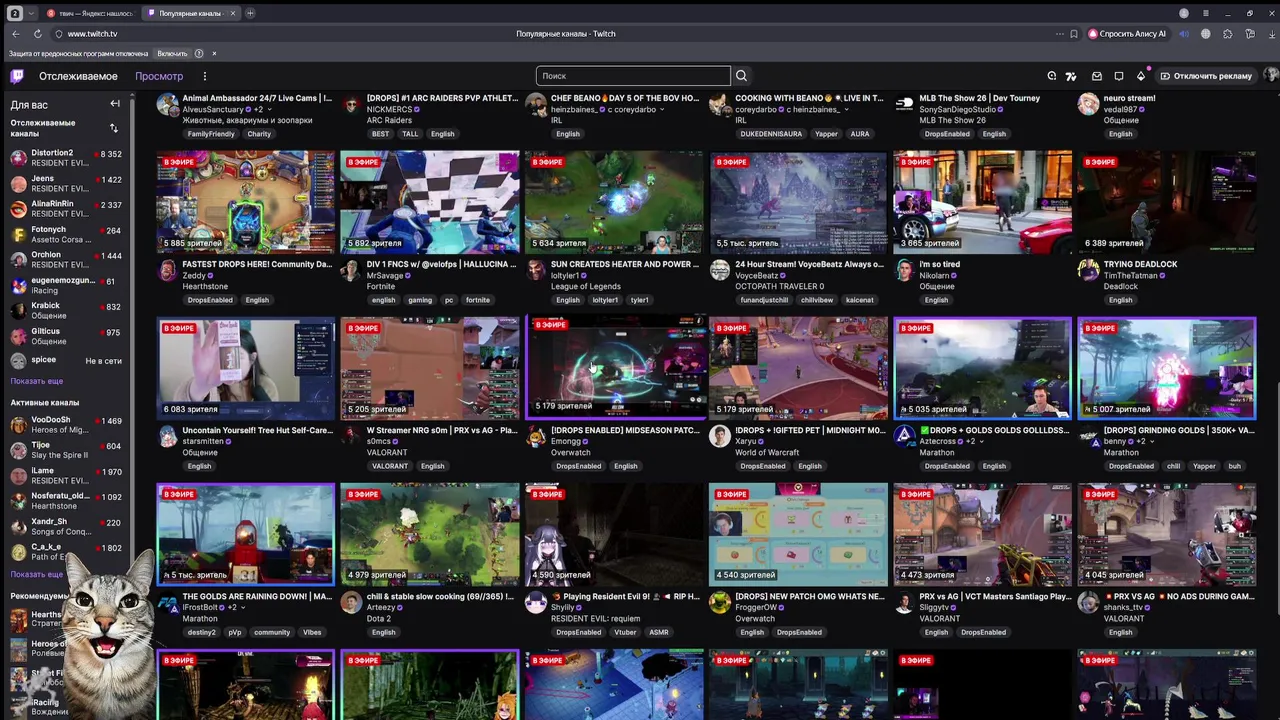Select the Популярные каналы browser tab
This screenshot has width=1280, height=720.
click(x=190, y=13)
